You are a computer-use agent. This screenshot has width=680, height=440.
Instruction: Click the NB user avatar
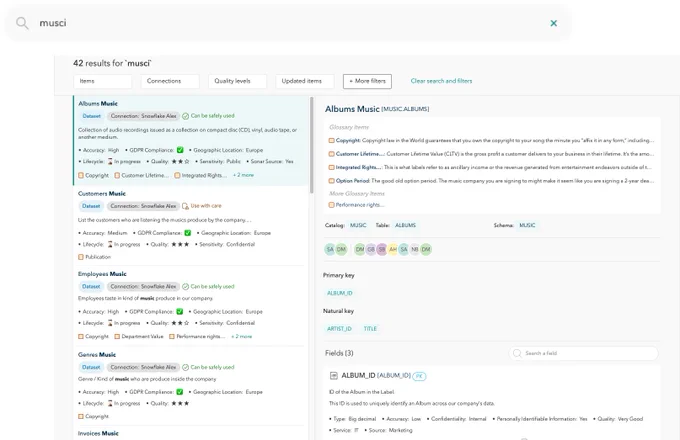(415, 249)
